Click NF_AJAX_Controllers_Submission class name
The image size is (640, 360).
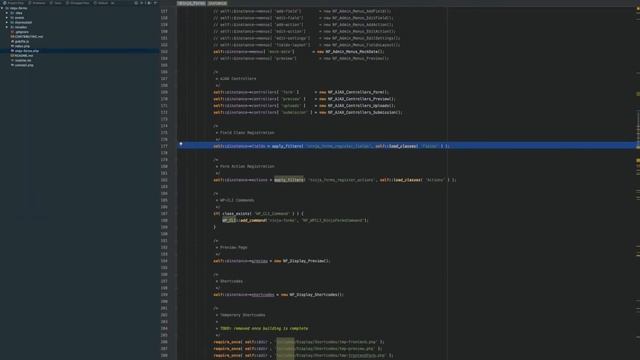(362, 112)
